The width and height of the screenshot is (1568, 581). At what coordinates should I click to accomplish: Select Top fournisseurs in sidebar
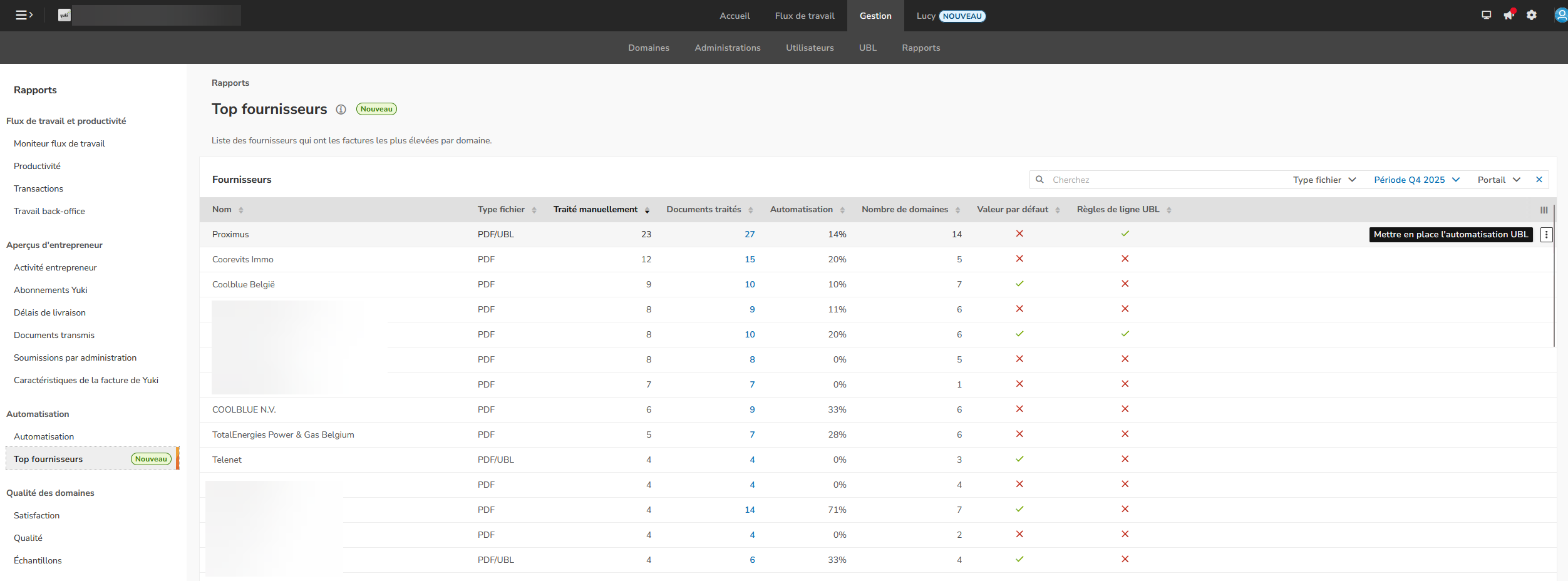(92, 459)
